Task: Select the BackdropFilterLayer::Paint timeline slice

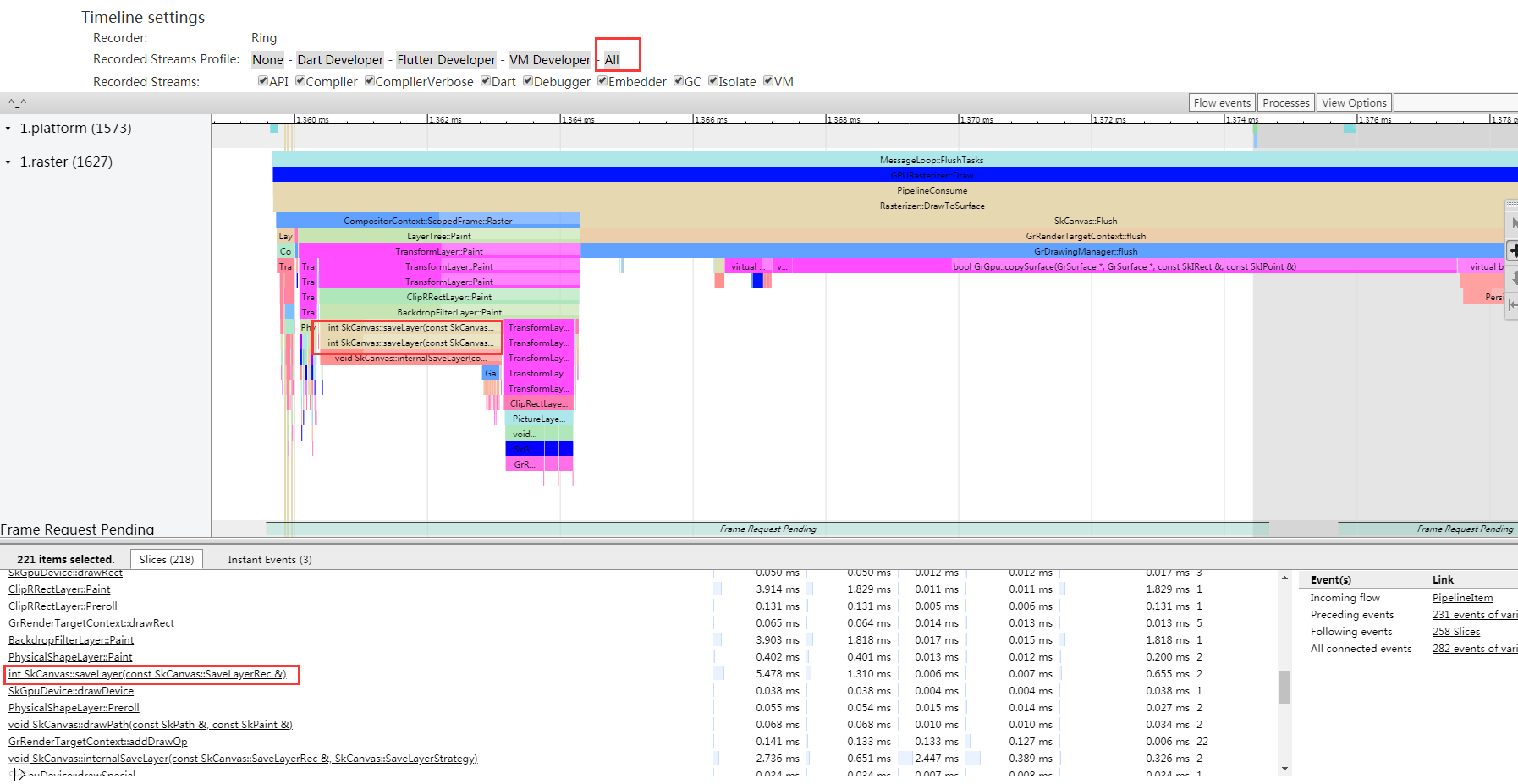Action: [448, 312]
